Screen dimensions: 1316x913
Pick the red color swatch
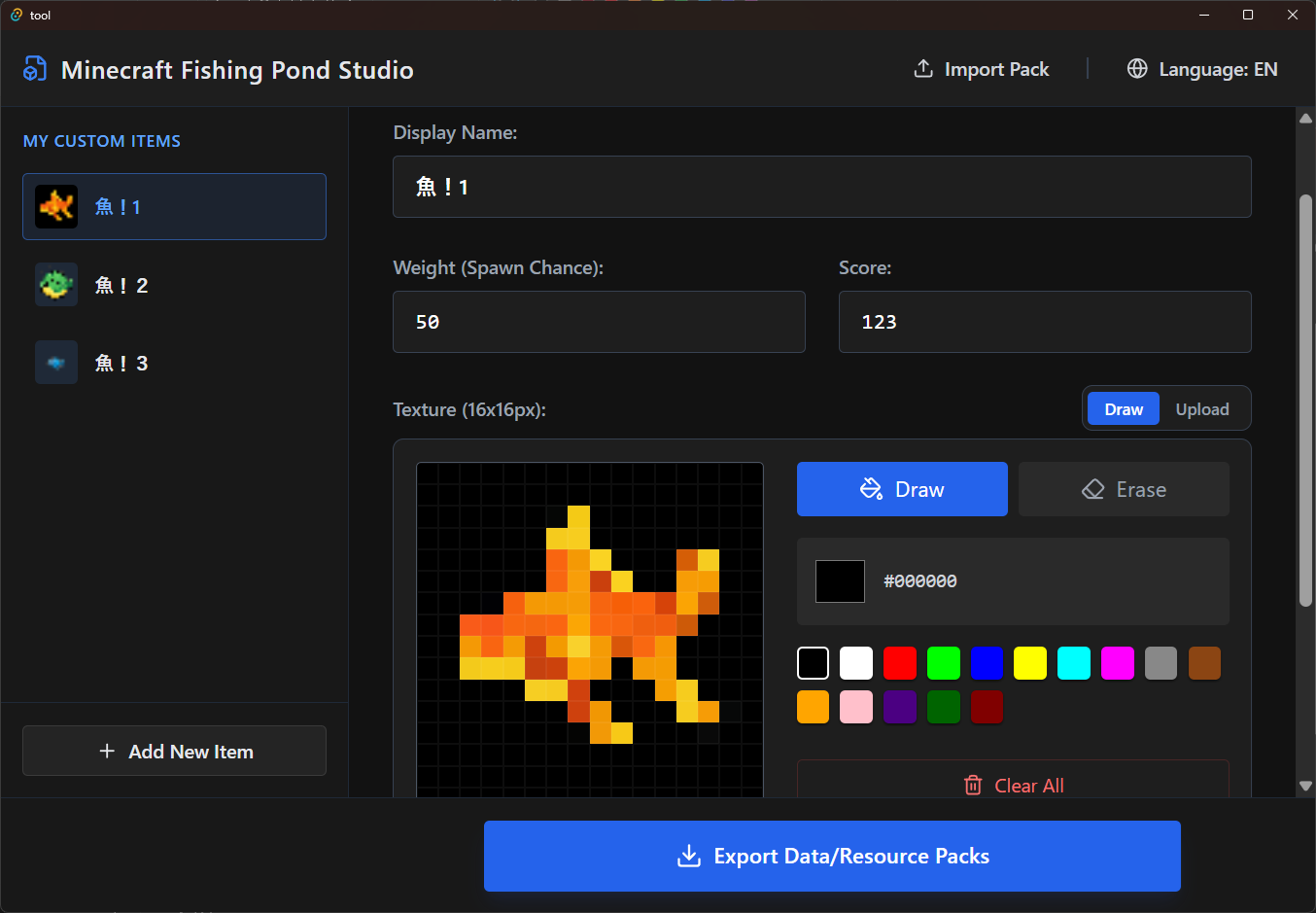[x=900, y=663]
